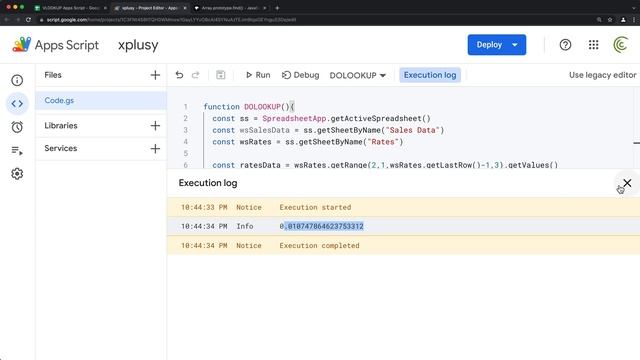The image size is (640, 360).
Task: Run the selected function
Action: coord(258,75)
